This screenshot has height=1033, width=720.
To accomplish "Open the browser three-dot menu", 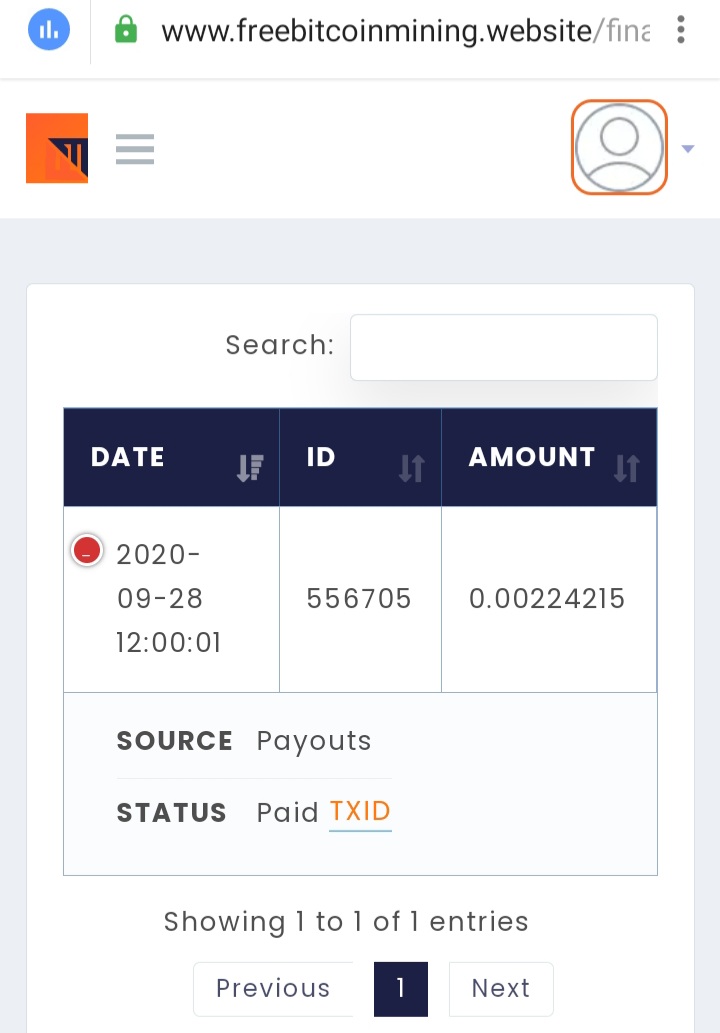I will (x=681, y=30).
